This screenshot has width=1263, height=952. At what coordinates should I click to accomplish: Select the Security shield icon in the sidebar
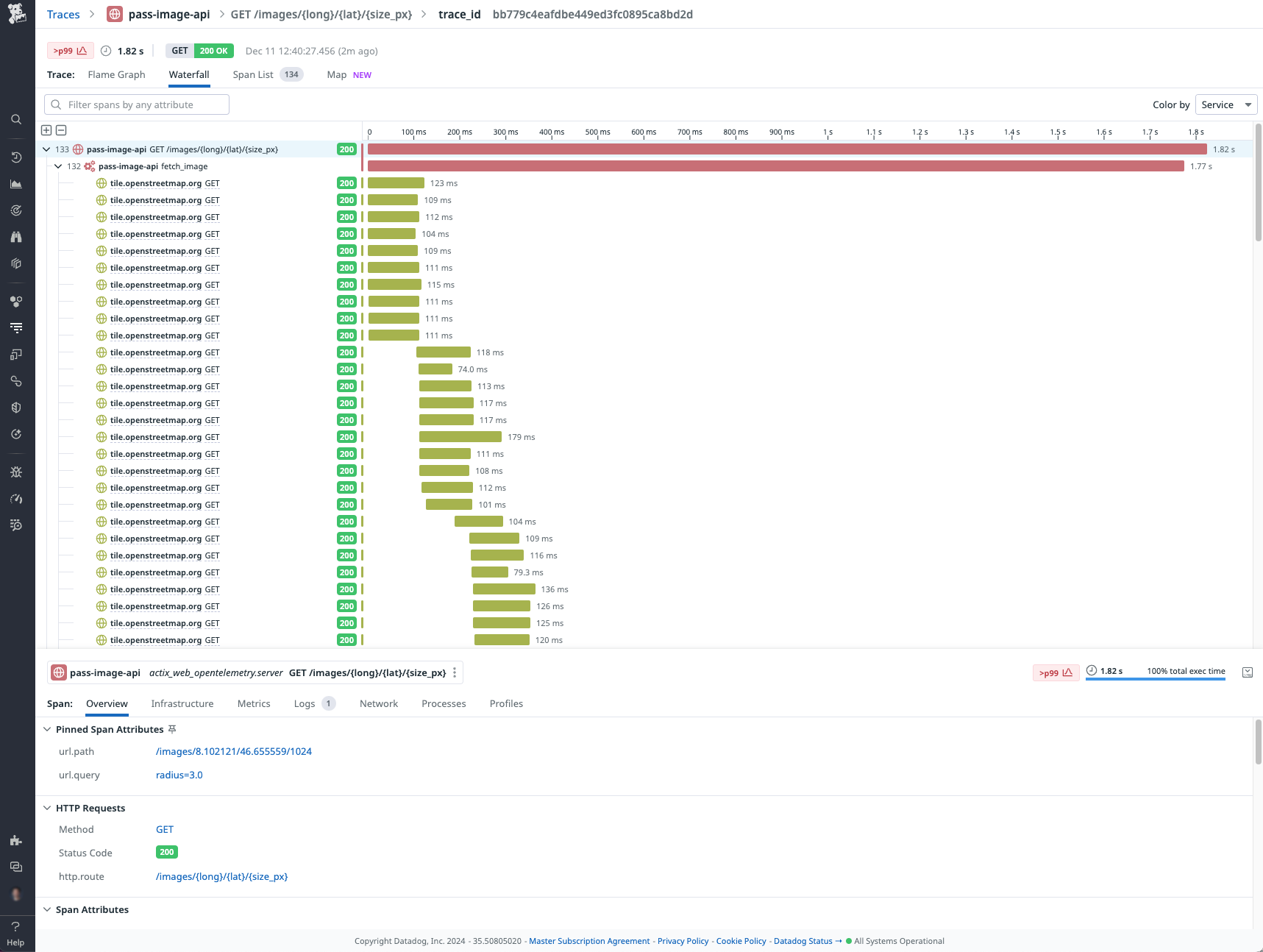coord(16,407)
